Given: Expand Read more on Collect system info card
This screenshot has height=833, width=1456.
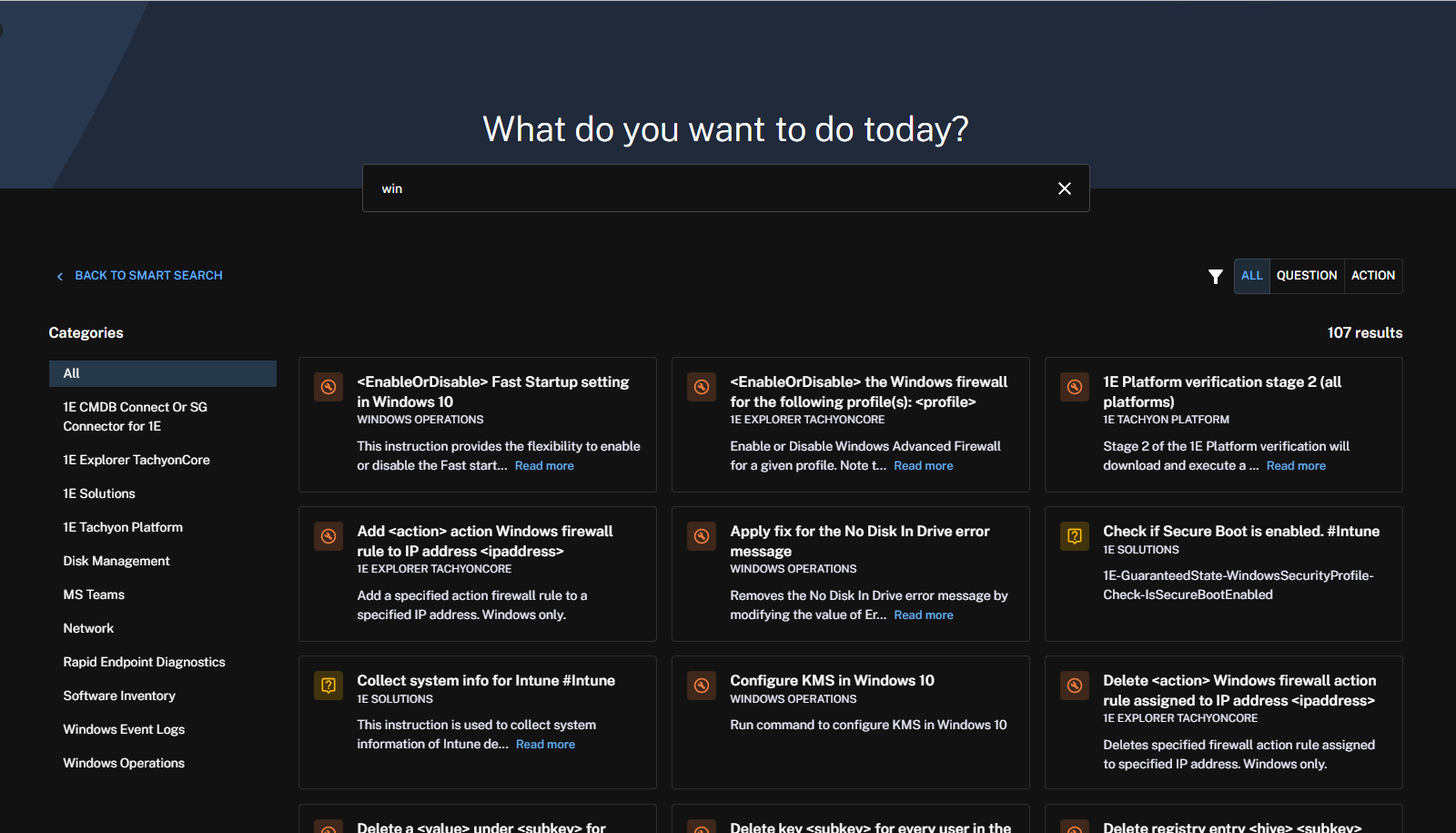Looking at the screenshot, I should 545,745.
